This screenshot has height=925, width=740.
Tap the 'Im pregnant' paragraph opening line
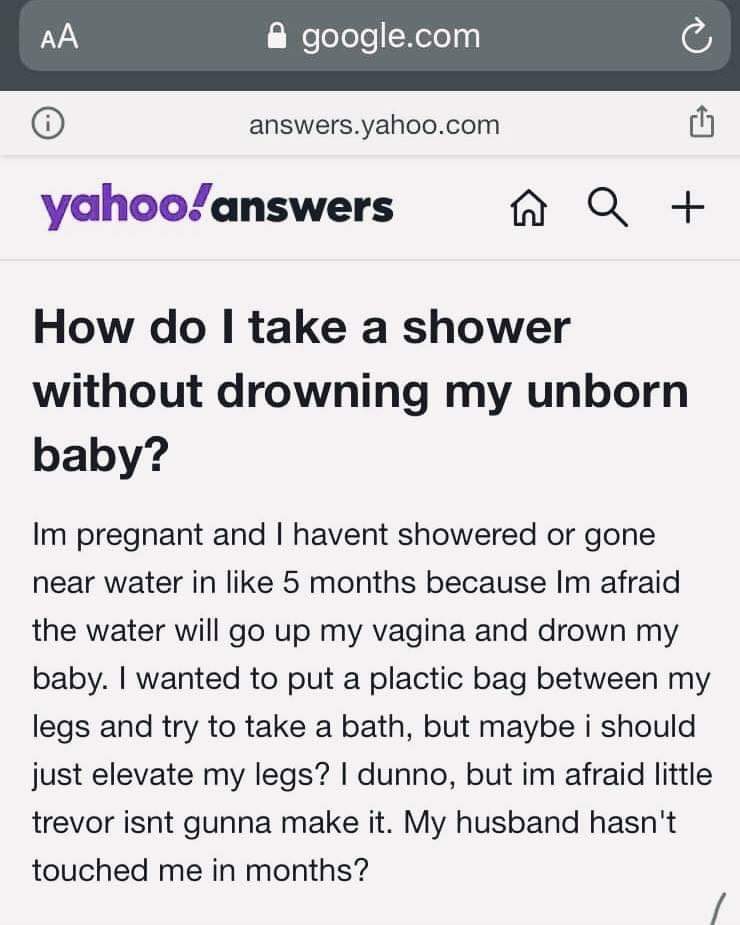(x=344, y=535)
